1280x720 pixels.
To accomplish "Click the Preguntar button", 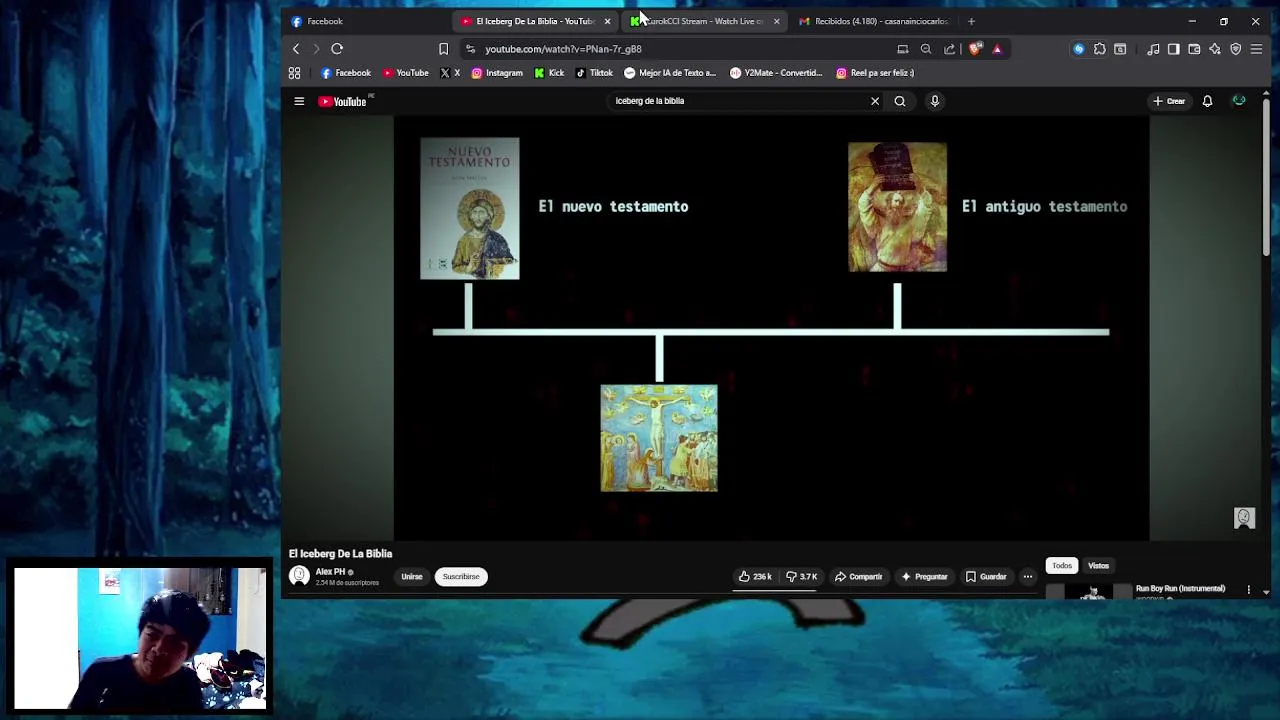I will (924, 577).
